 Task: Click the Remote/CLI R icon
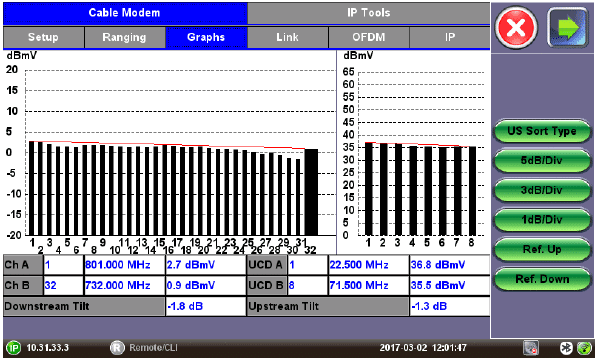[x=117, y=348]
